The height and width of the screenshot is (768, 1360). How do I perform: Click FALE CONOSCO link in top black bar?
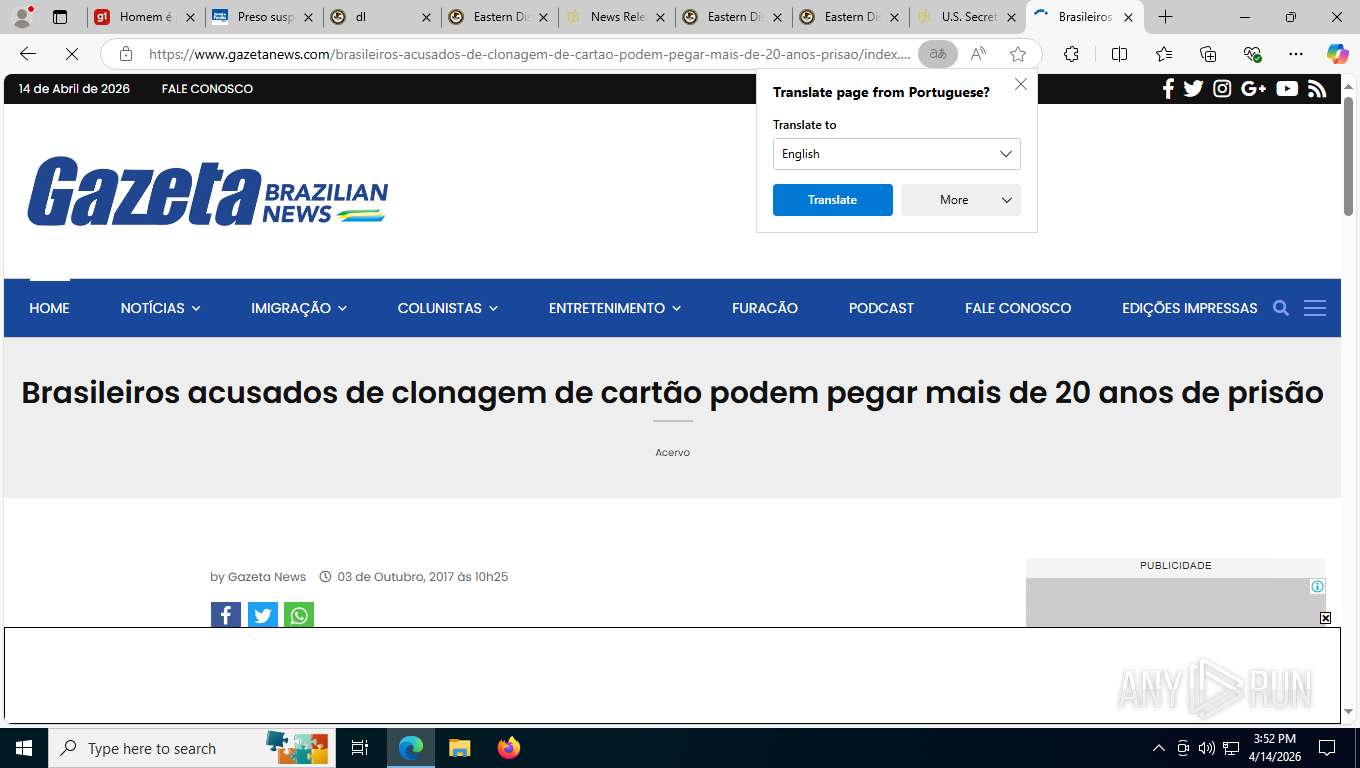click(x=207, y=89)
